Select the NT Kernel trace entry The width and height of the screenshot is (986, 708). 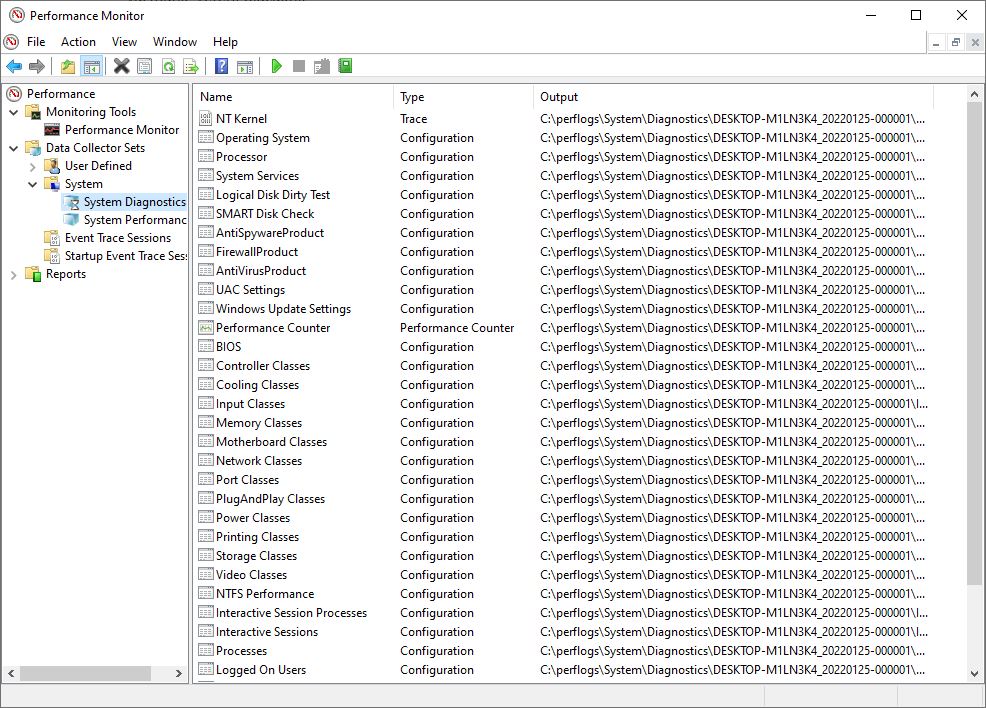241,119
